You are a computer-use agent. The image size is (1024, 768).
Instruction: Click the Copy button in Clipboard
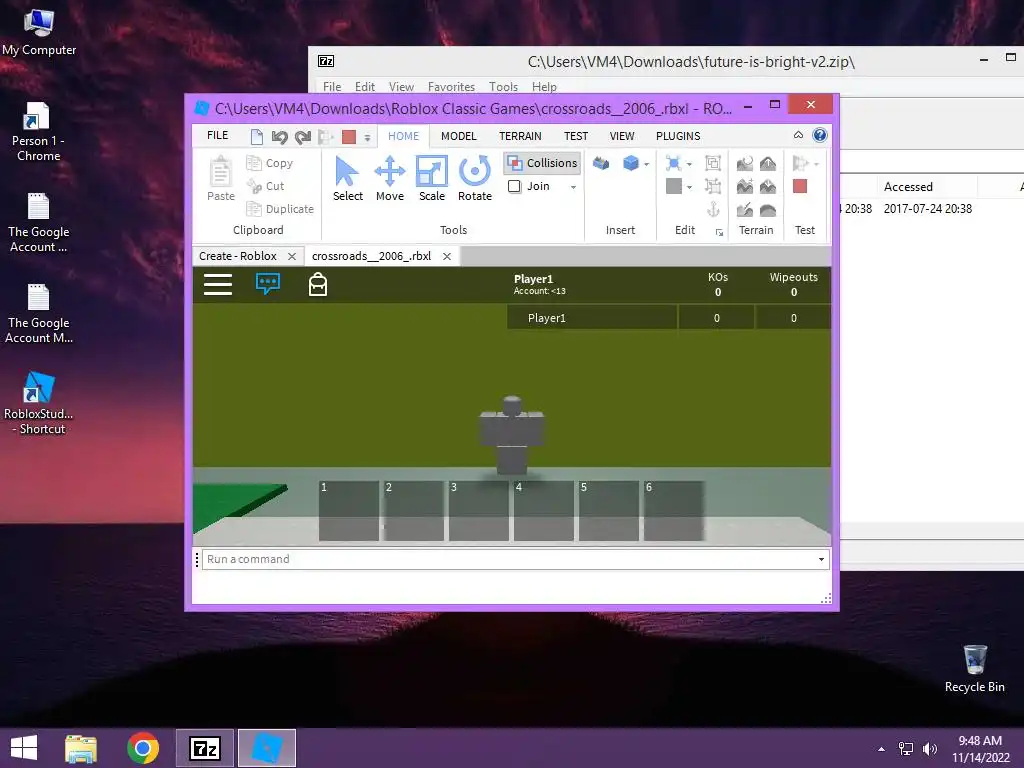click(x=270, y=163)
